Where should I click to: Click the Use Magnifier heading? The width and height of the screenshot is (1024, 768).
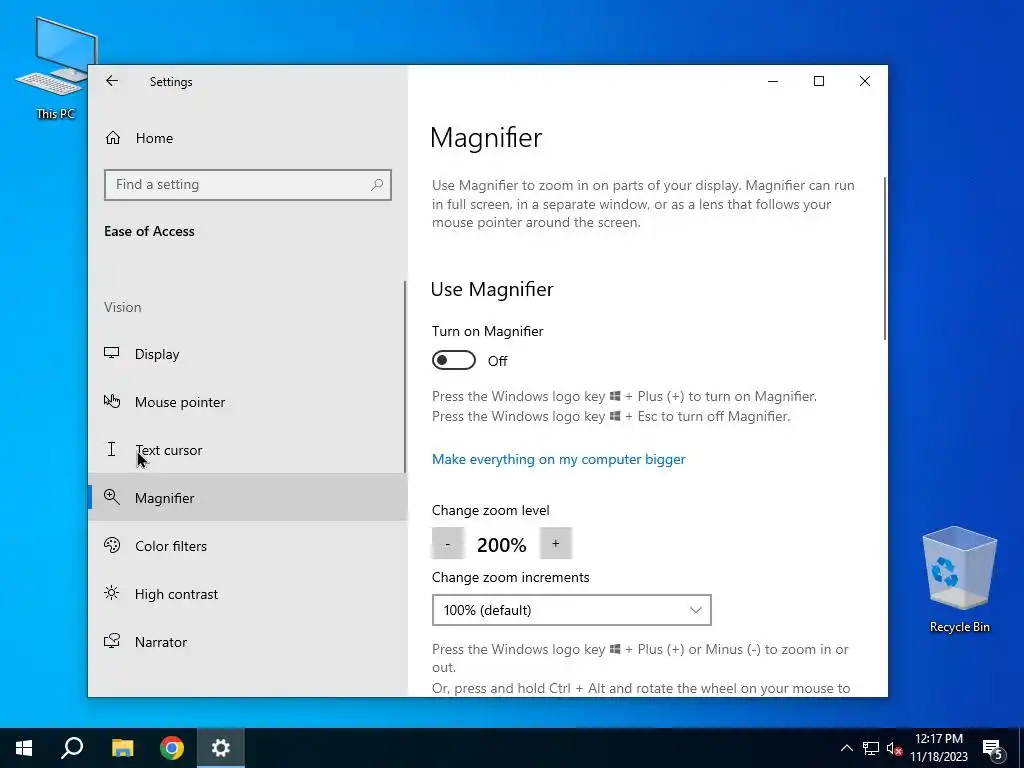(x=492, y=289)
